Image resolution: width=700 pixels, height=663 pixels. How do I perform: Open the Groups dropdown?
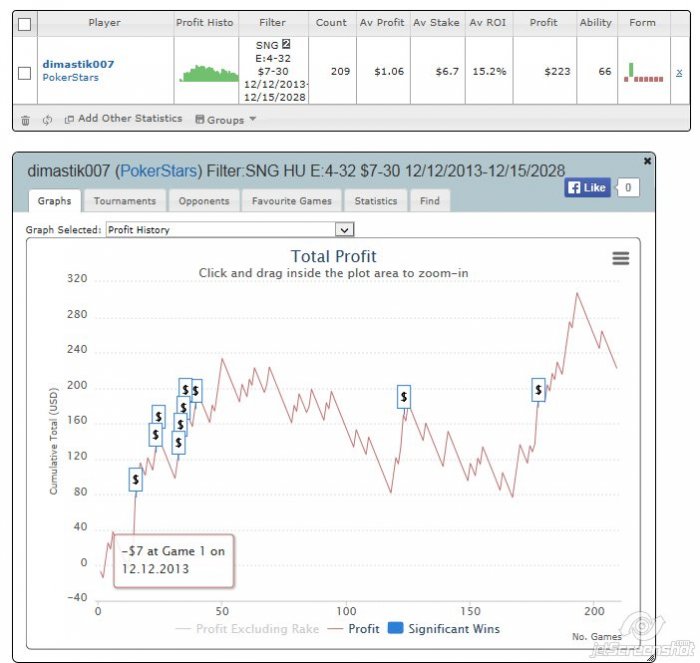coord(225,120)
